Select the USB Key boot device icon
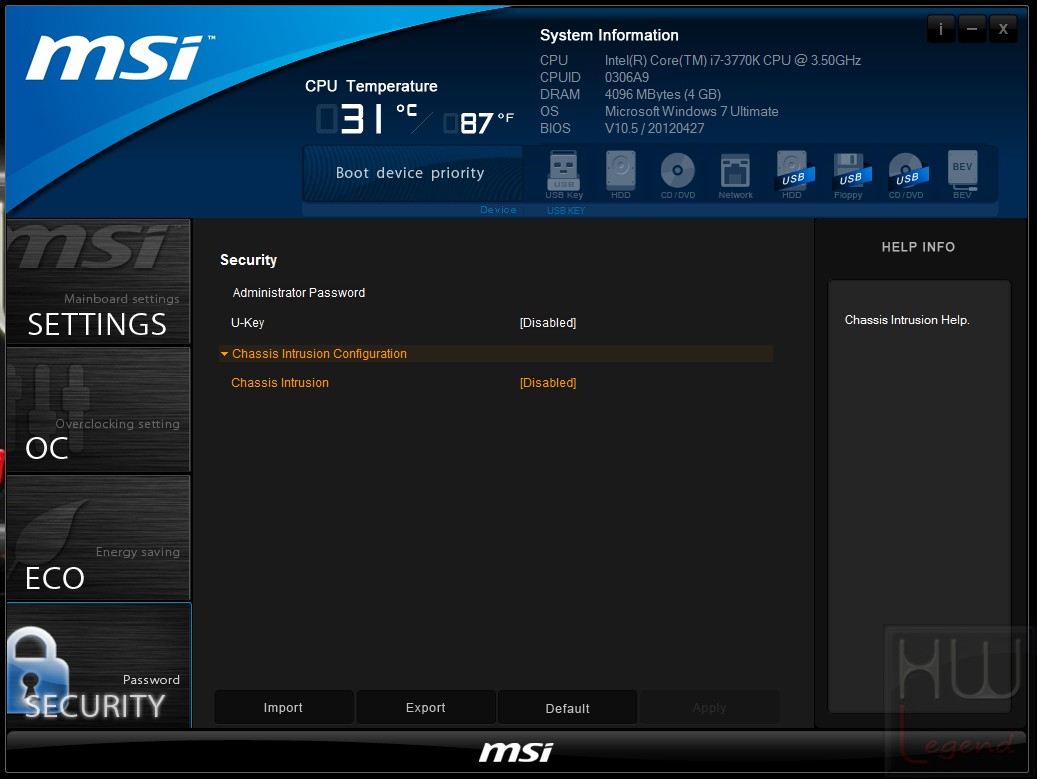Screen dimensions: 1037x779 [x=564, y=175]
